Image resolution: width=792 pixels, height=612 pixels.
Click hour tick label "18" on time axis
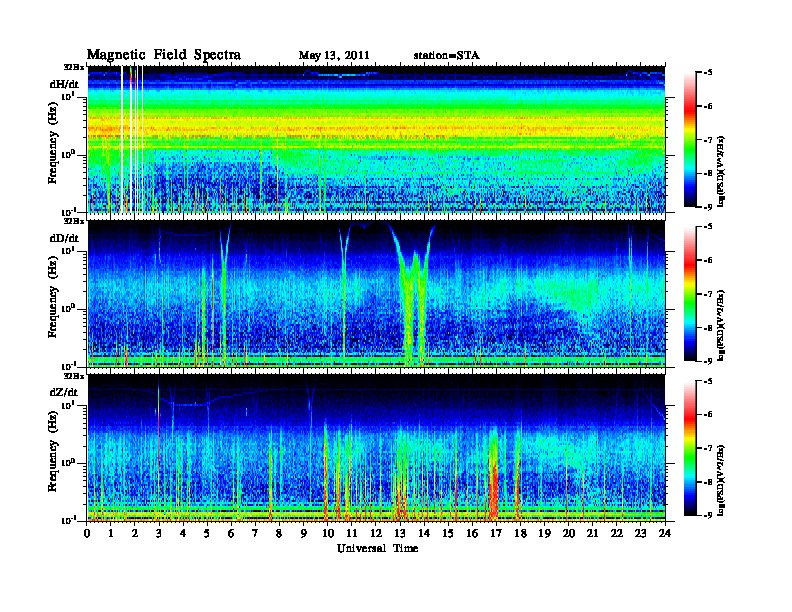[x=520, y=533]
